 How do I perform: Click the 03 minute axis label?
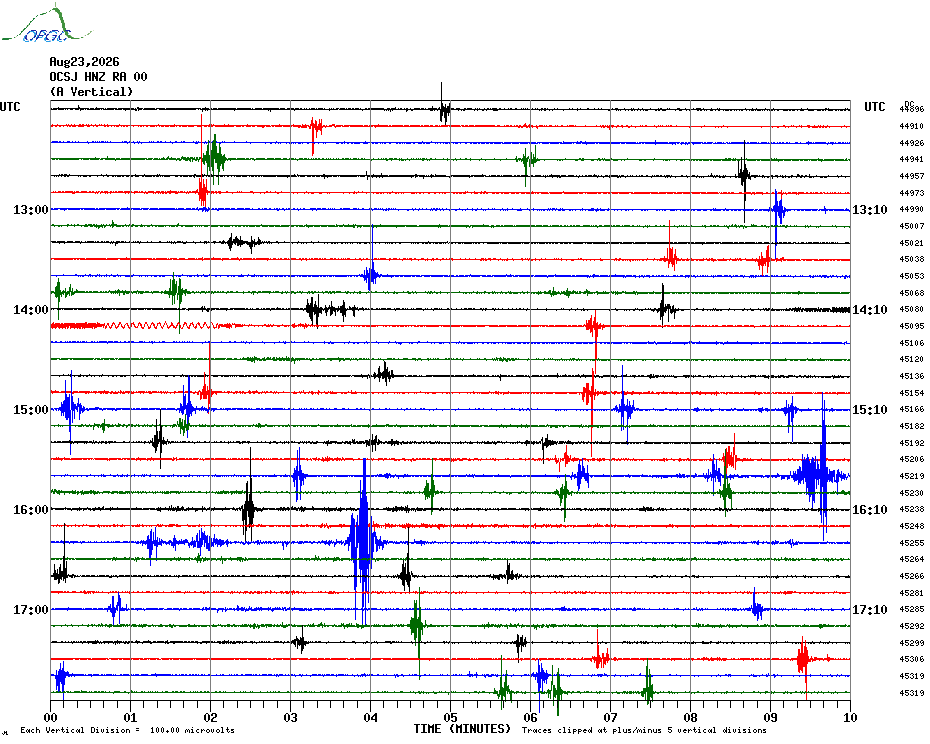(x=291, y=718)
